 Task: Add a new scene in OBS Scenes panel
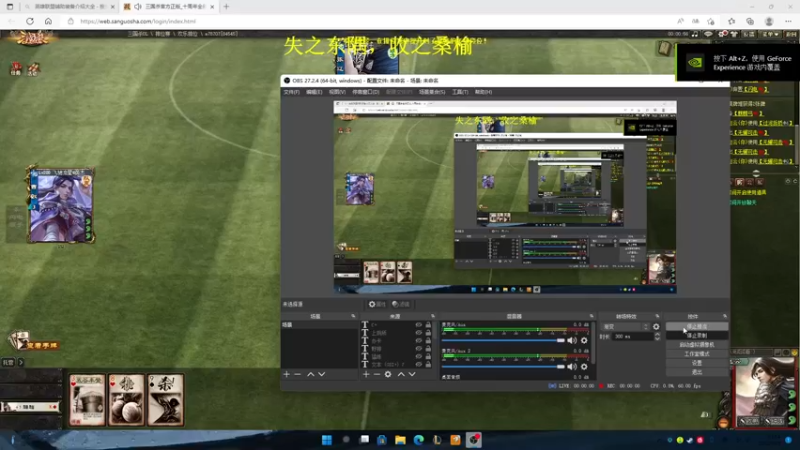[286, 374]
